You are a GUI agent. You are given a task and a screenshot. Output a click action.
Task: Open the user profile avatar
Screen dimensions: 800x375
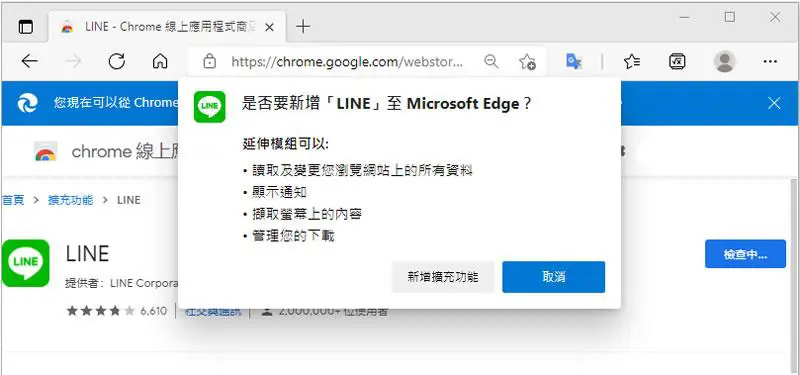click(724, 62)
